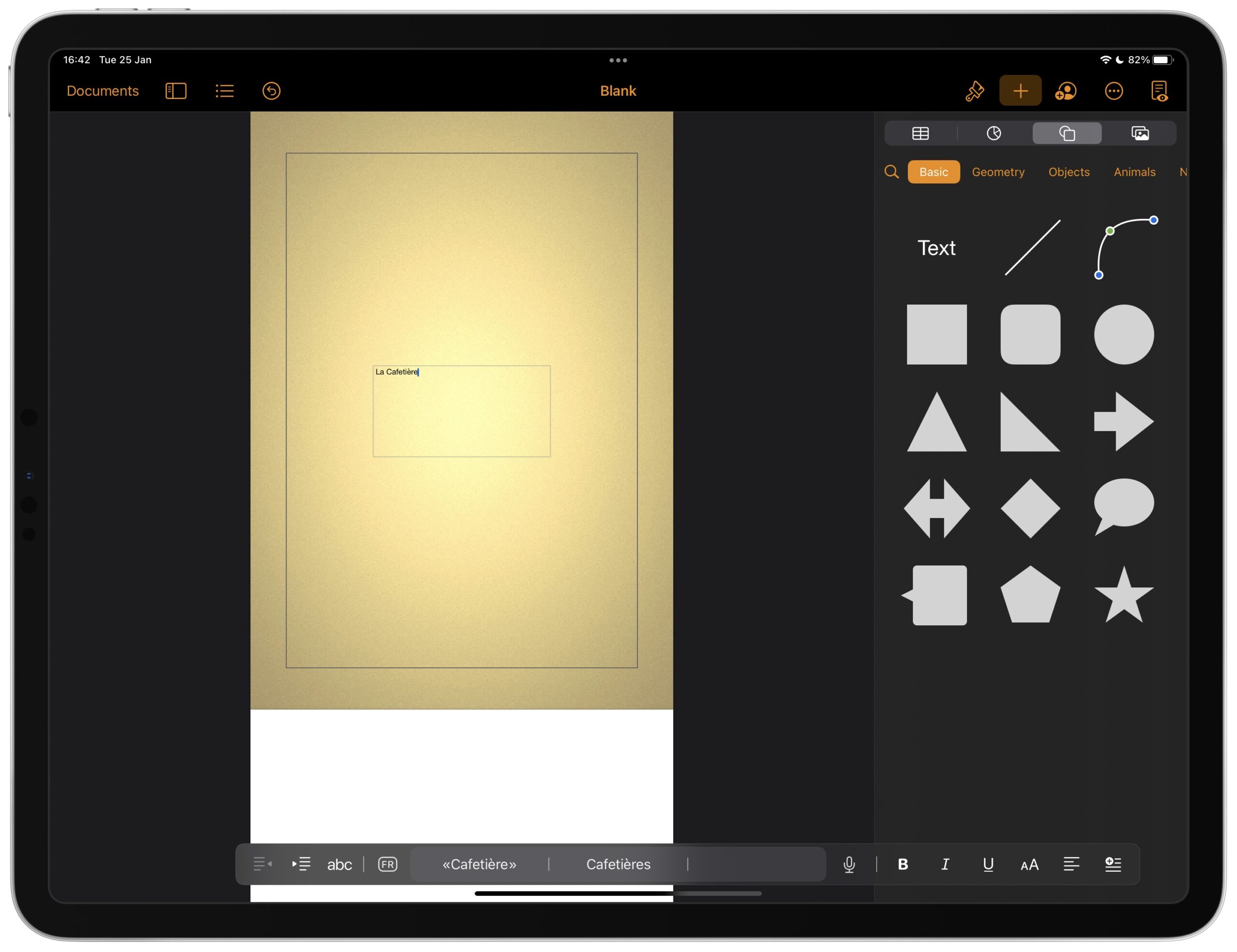Screen dimensions: 1237x952
Task: Switch to the Basic shapes tab
Action: tap(931, 172)
